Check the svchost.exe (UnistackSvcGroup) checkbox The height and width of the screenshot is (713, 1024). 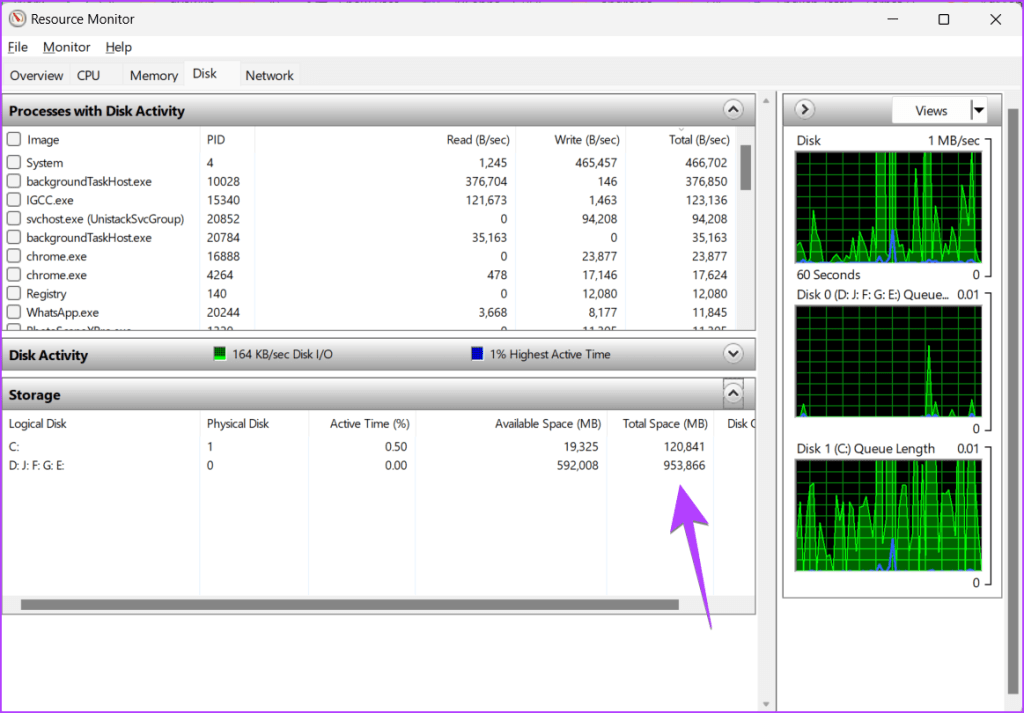[x=14, y=218]
